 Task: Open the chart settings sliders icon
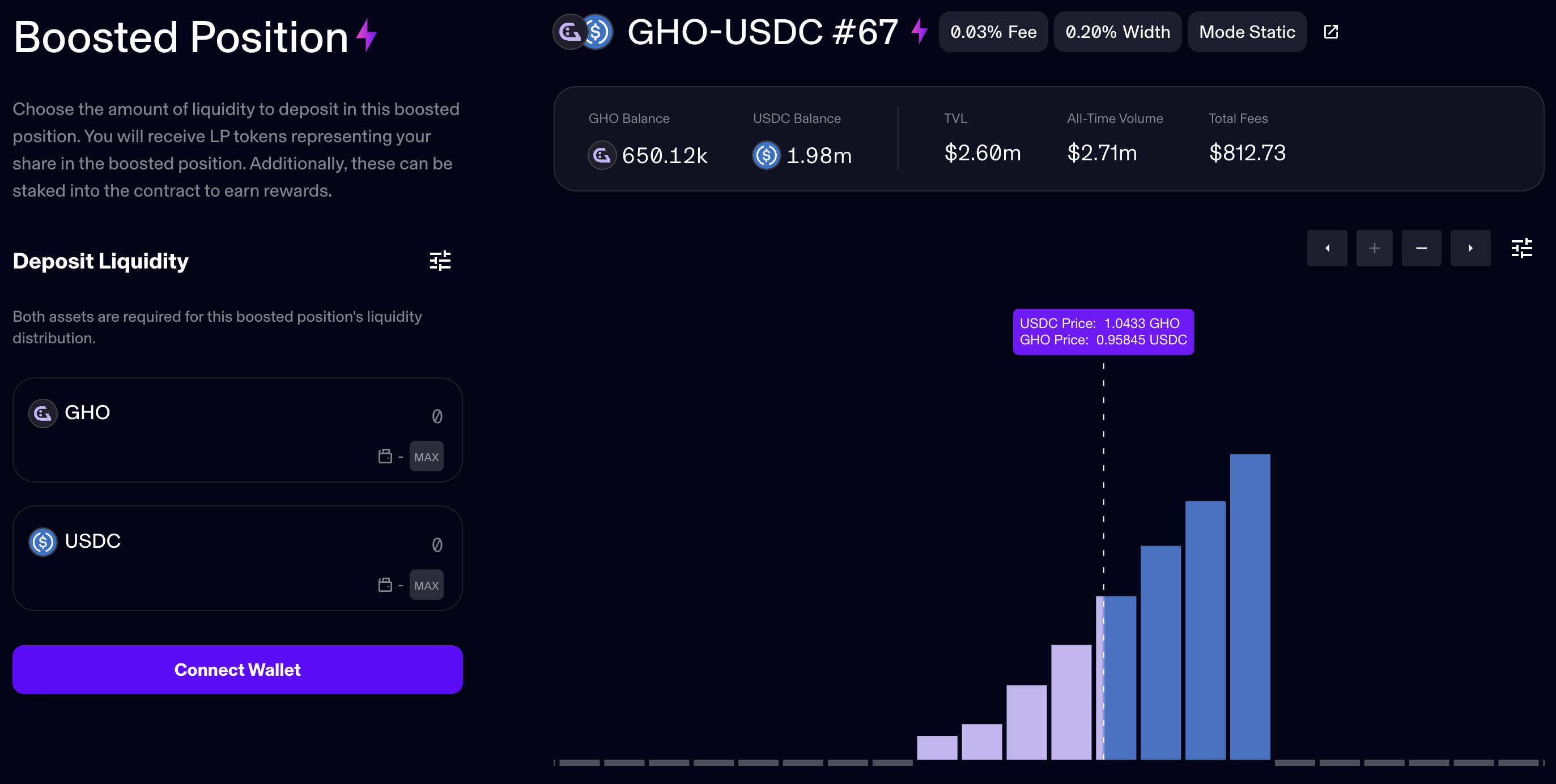pyautogui.click(x=1521, y=248)
